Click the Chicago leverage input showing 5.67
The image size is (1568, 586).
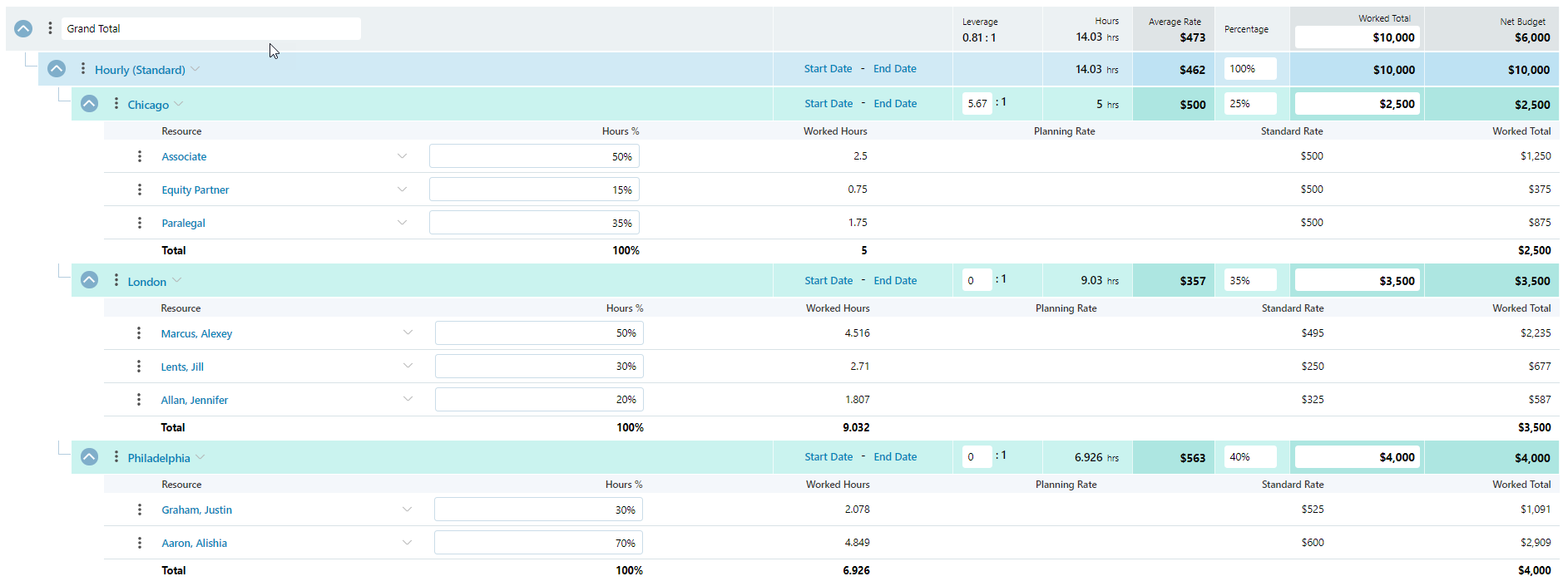tap(977, 104)
